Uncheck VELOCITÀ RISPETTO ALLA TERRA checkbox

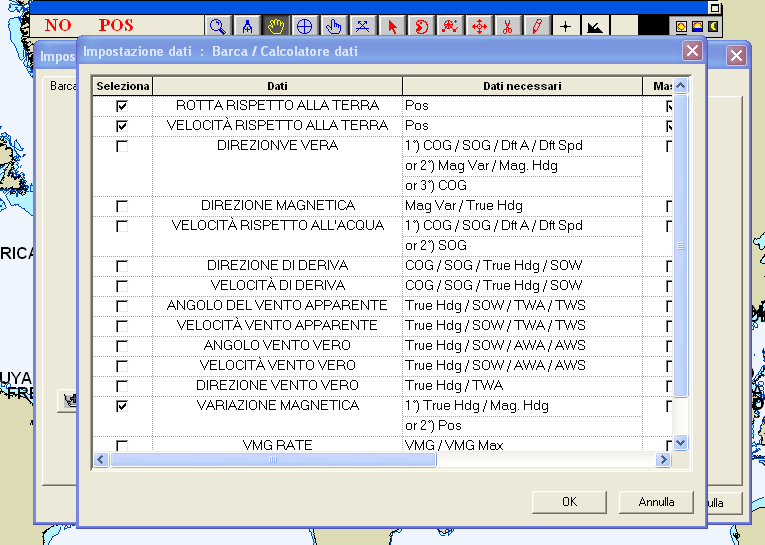pyautogui.click(x=122, y=126)
